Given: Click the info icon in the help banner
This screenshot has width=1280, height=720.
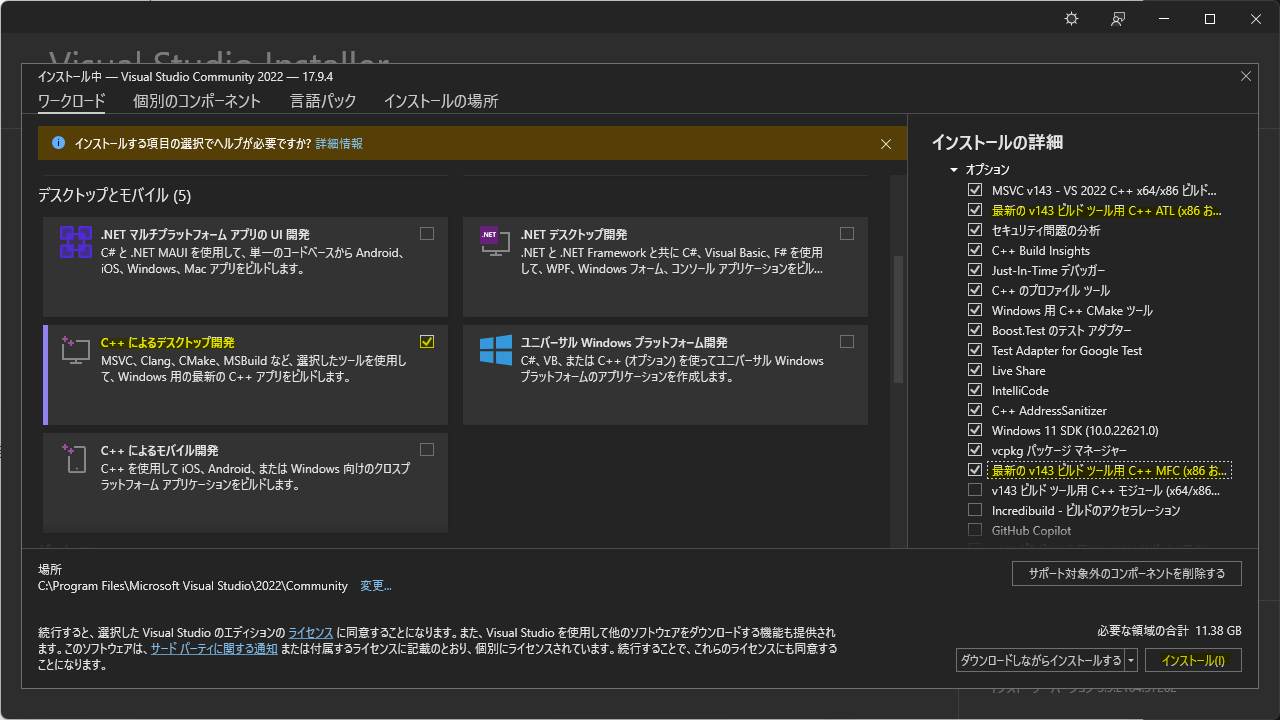Looking at the screenshot, I should [57, 143].
